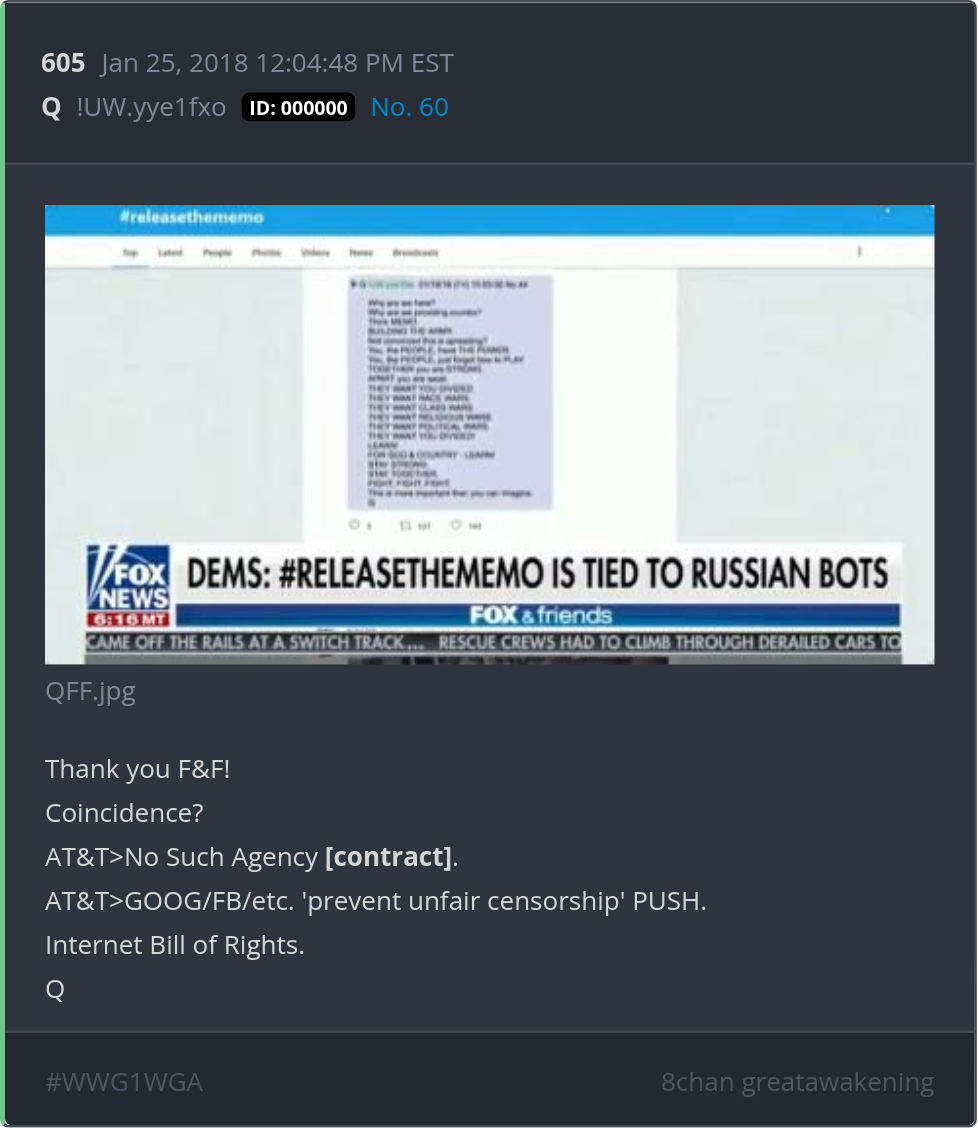
Task: Click the #releasethememo heading in image
Action: (x=191, y=217)
